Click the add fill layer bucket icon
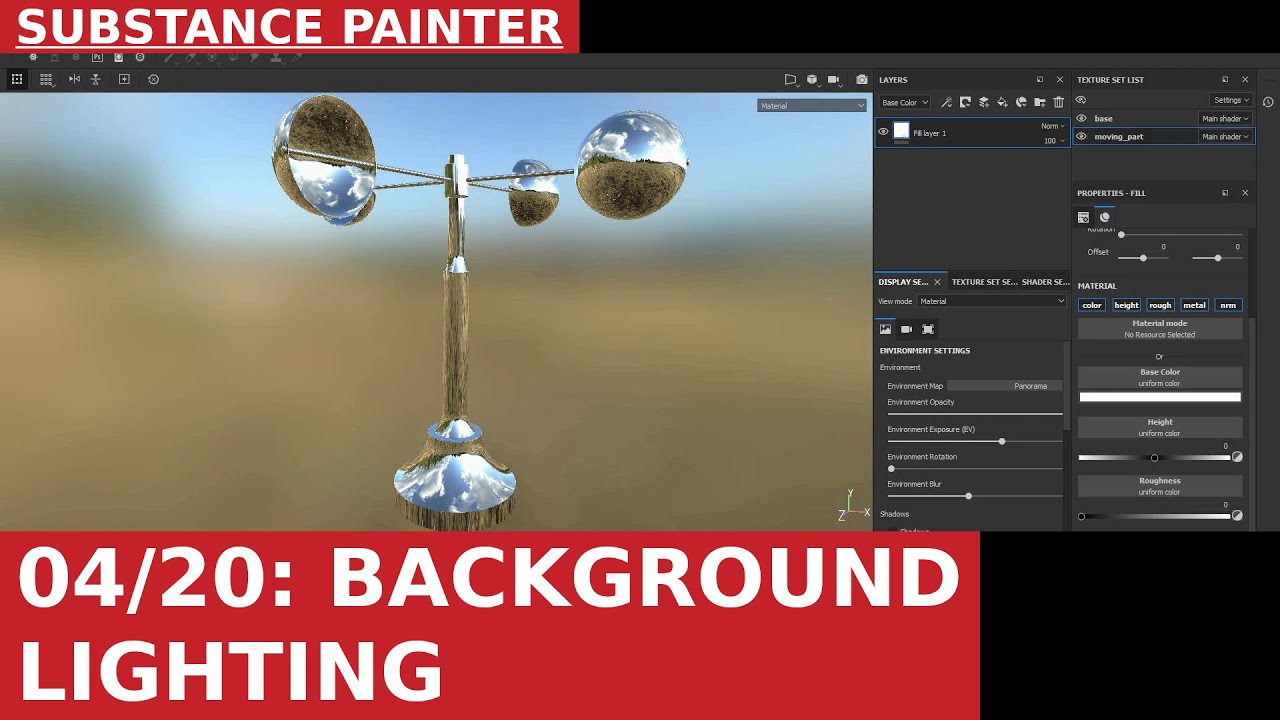 (1002, 102)
